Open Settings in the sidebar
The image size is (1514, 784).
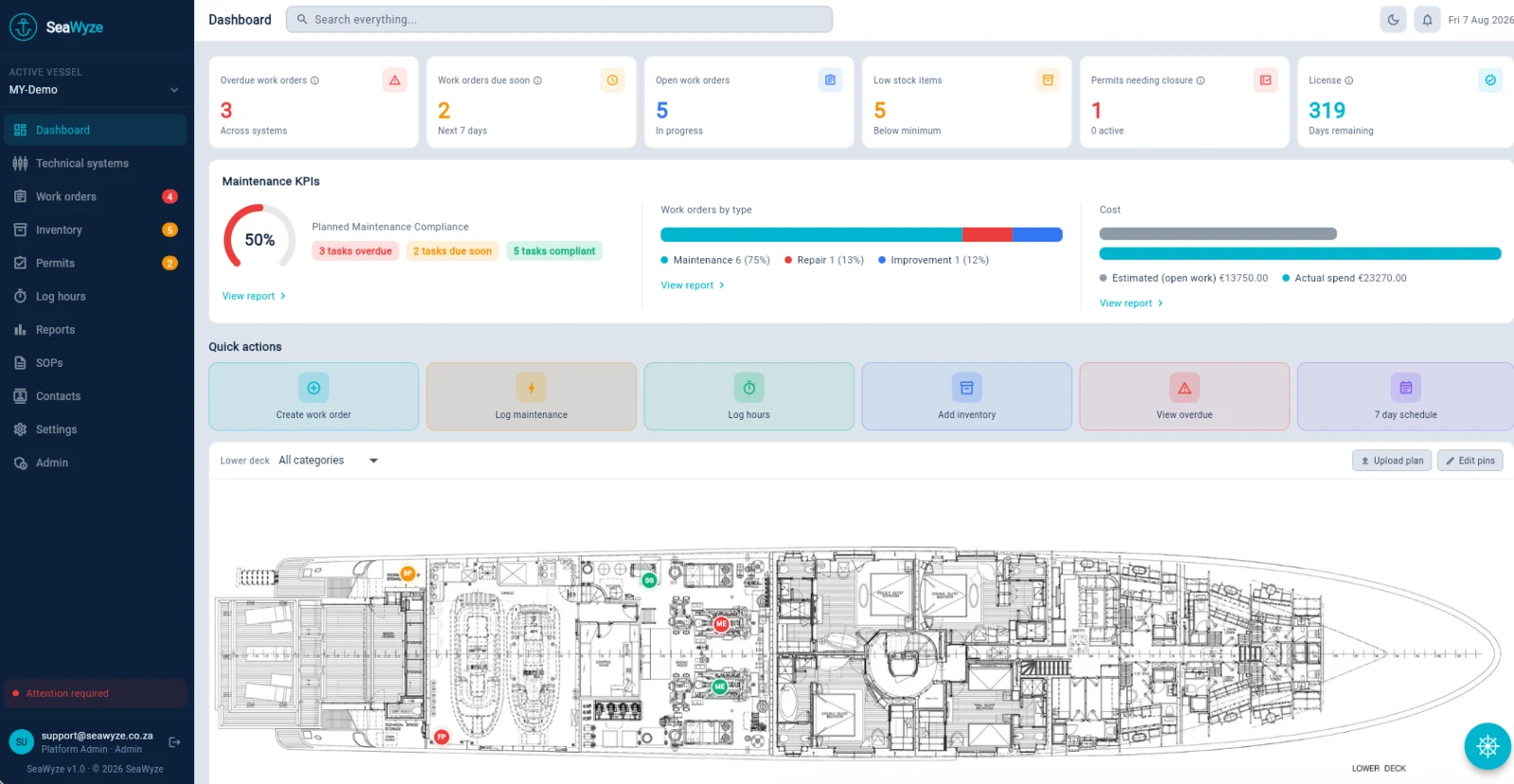[x=95, y=429]
